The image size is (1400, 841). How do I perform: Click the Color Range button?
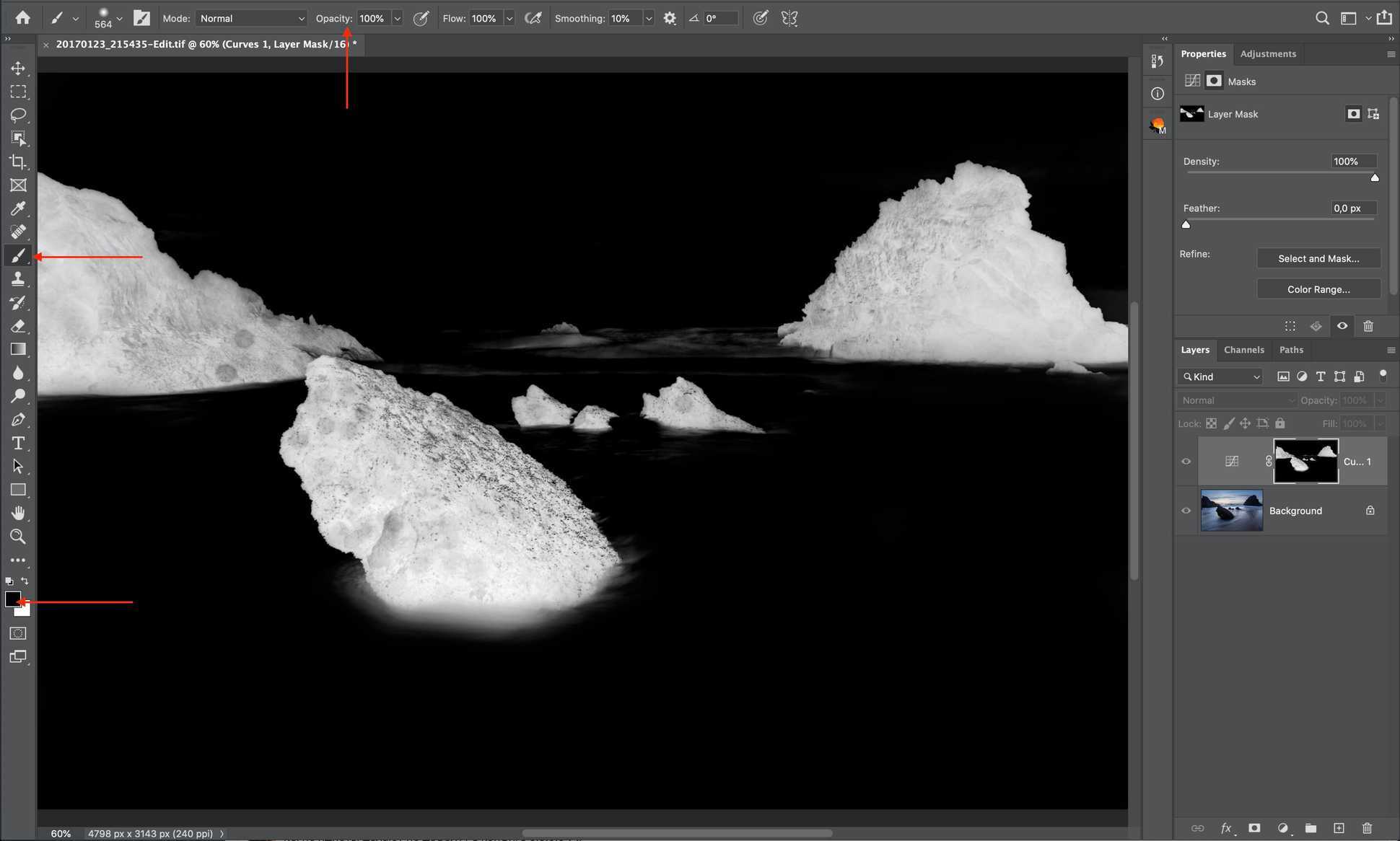tap(1318, 289)
